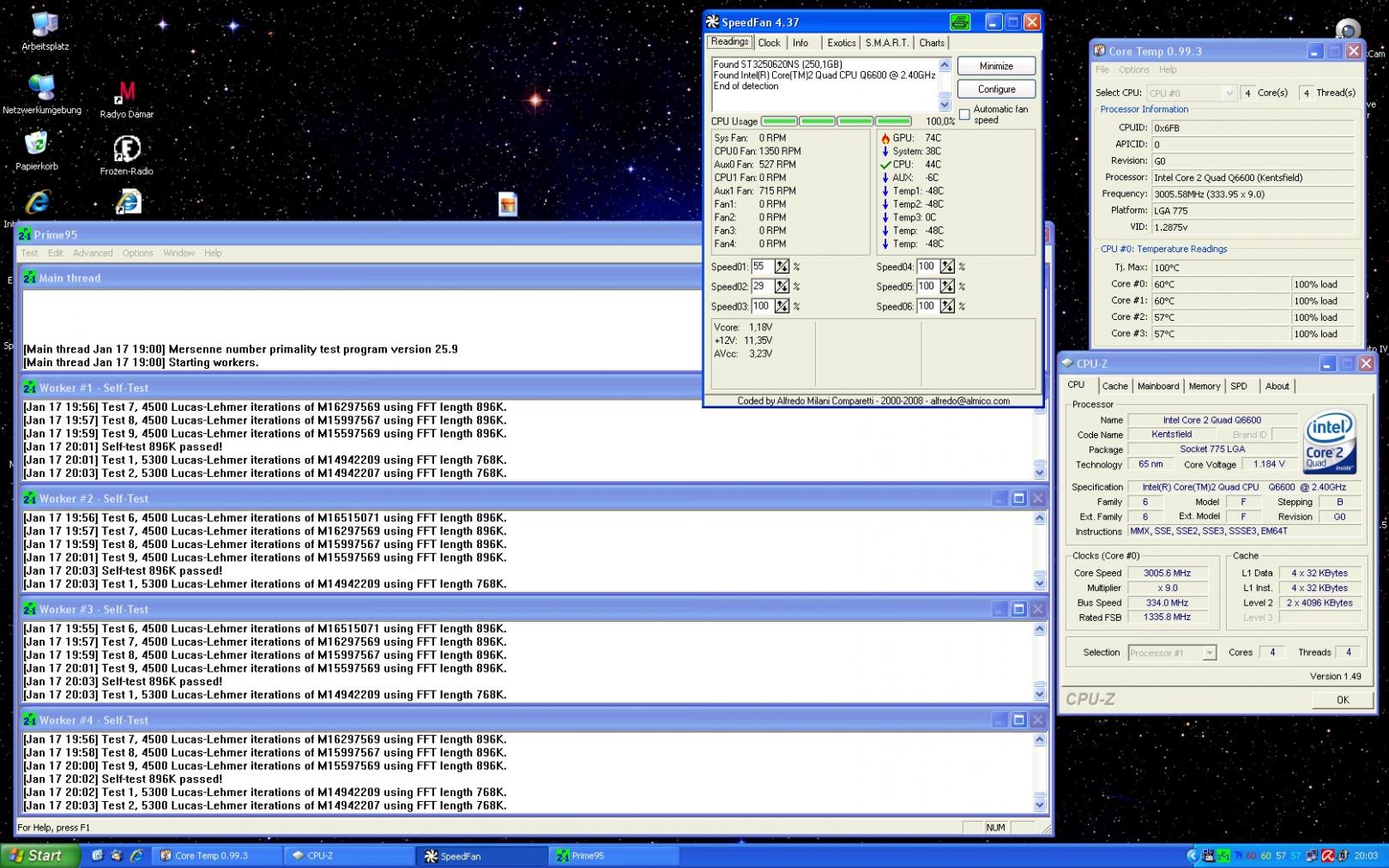Viewport: 1389px width, 868px height.
Task: Open the Options menu in Core Temp
Action: coord(1133,69)
